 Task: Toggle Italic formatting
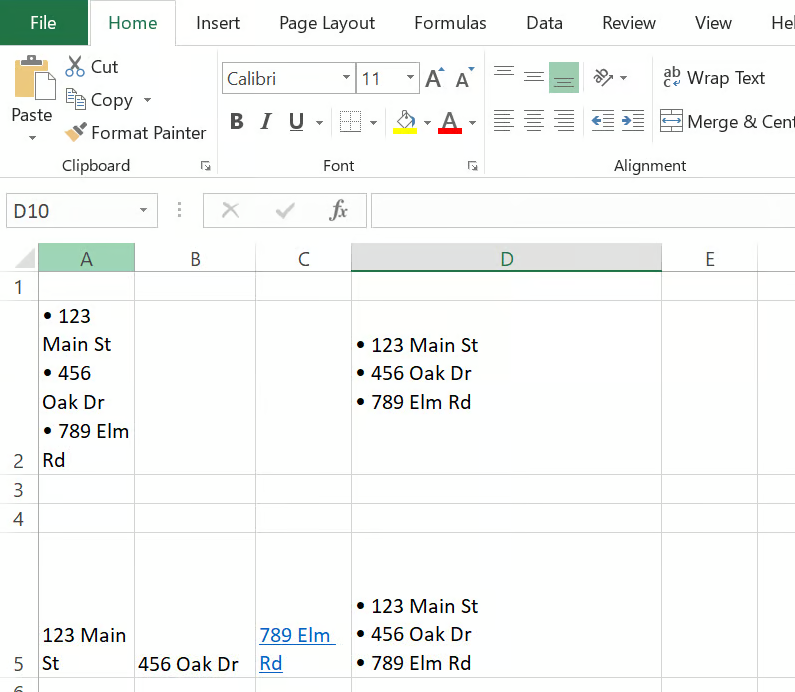[266, 122]
